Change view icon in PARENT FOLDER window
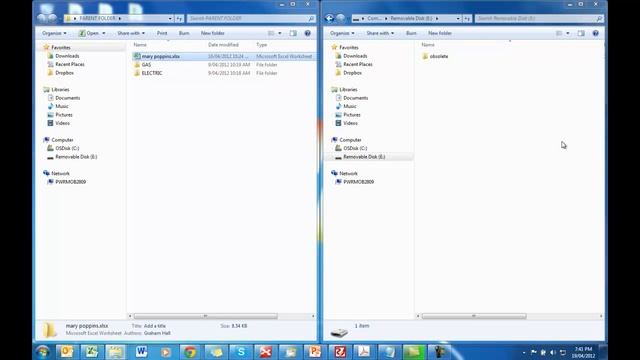 (x=271, y=33)
